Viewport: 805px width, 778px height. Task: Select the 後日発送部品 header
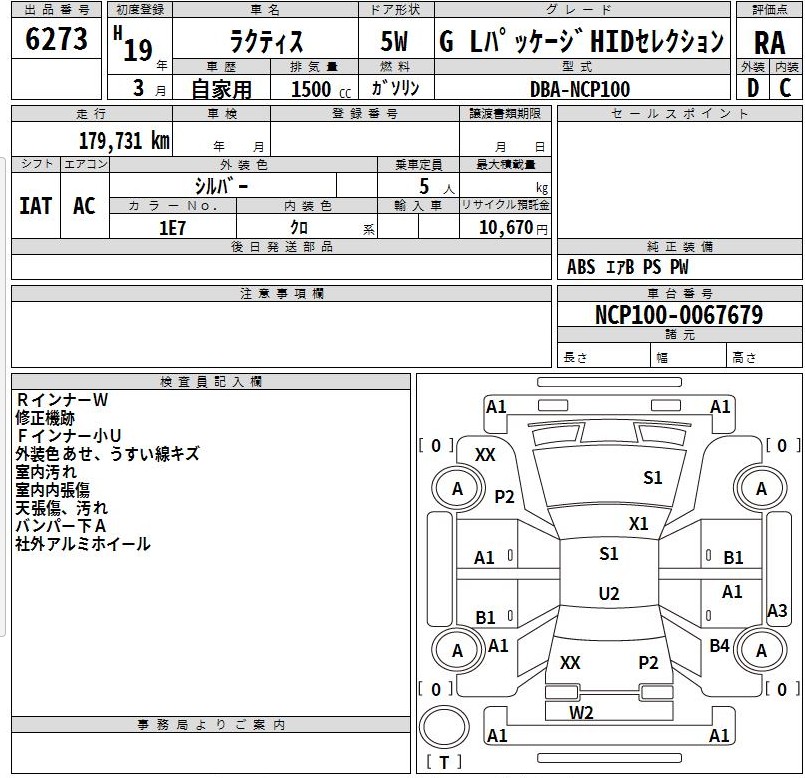tap(281, 246)
